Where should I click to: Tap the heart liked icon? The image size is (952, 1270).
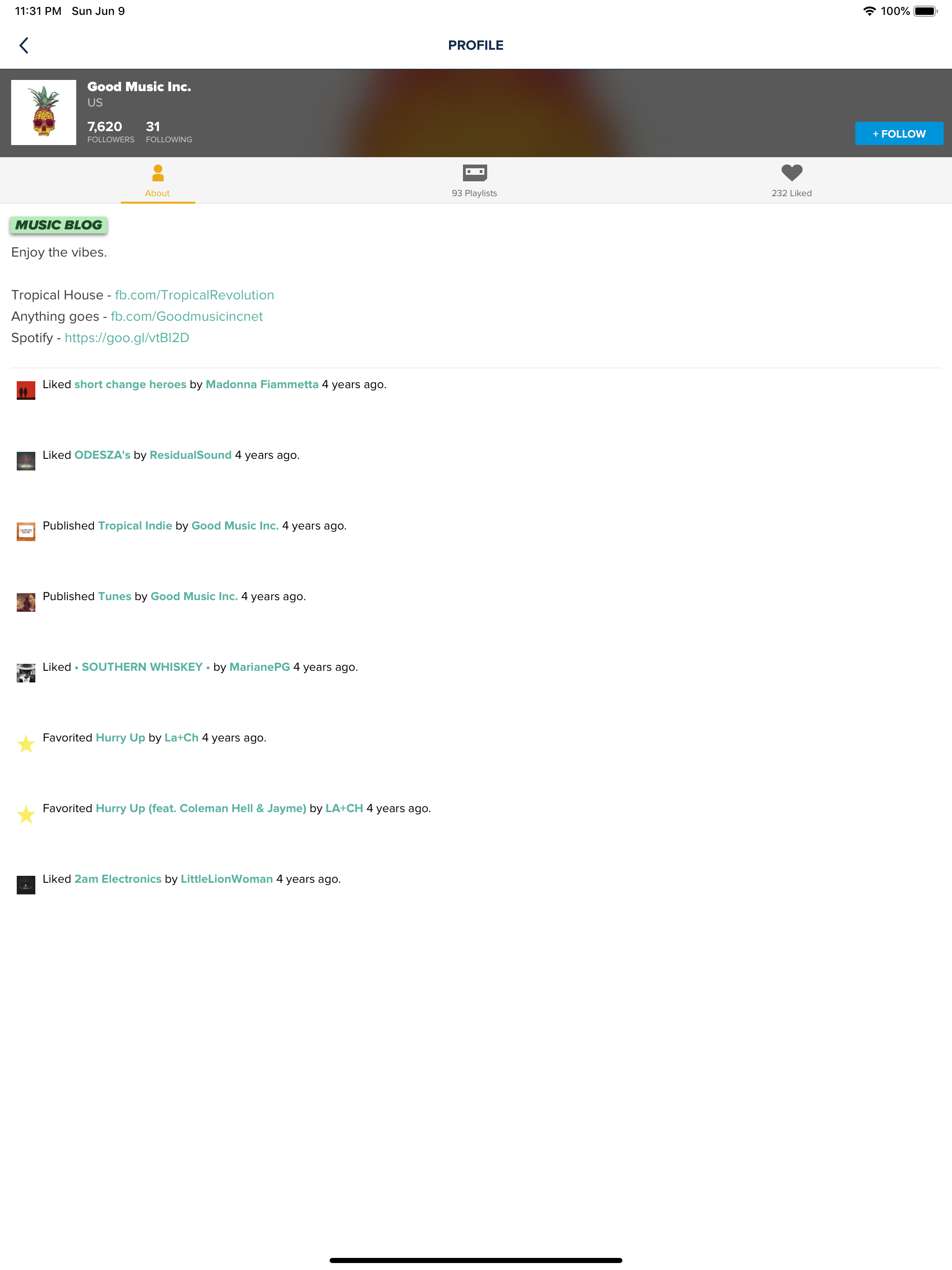click(x=792, y=172)
